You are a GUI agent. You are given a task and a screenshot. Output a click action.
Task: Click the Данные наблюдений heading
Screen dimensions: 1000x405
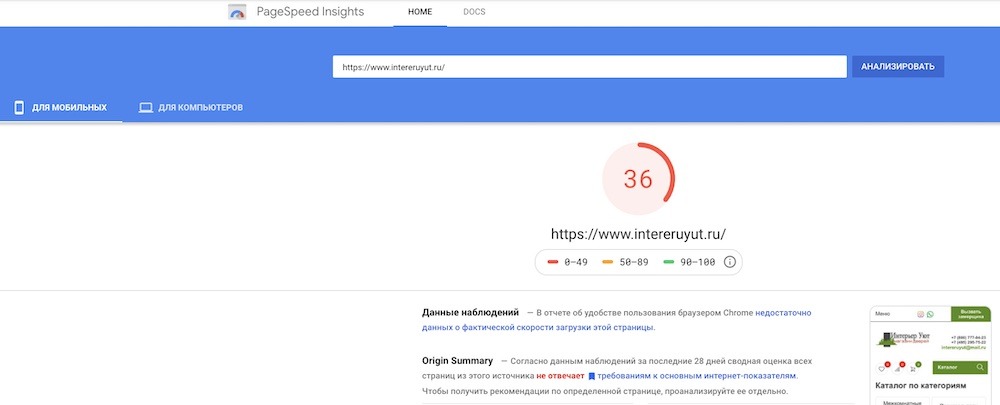coord(470,313)
